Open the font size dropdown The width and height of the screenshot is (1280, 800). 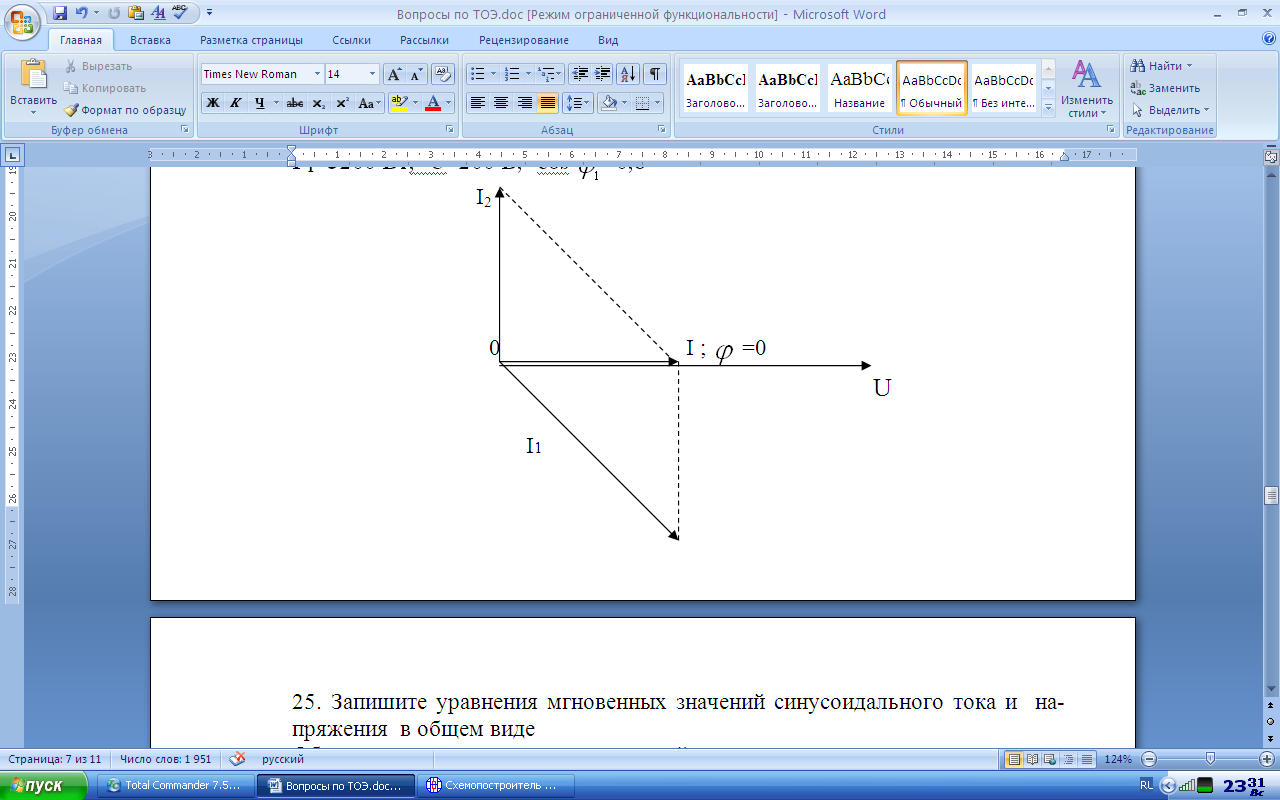click(373, 74)
